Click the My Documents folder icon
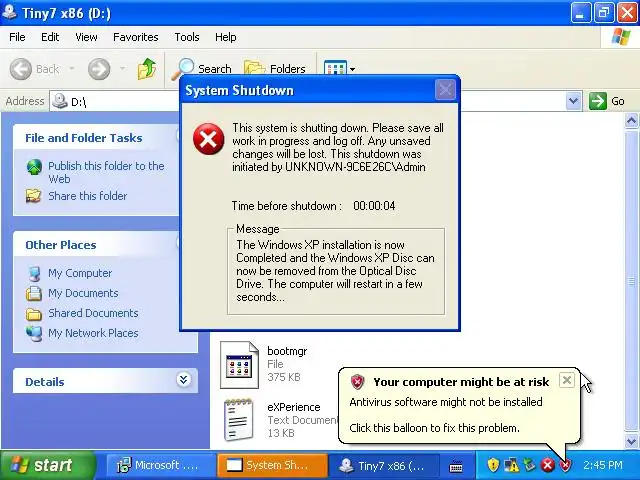Screen dimensions: 640x480 click(x=34, y=293)
